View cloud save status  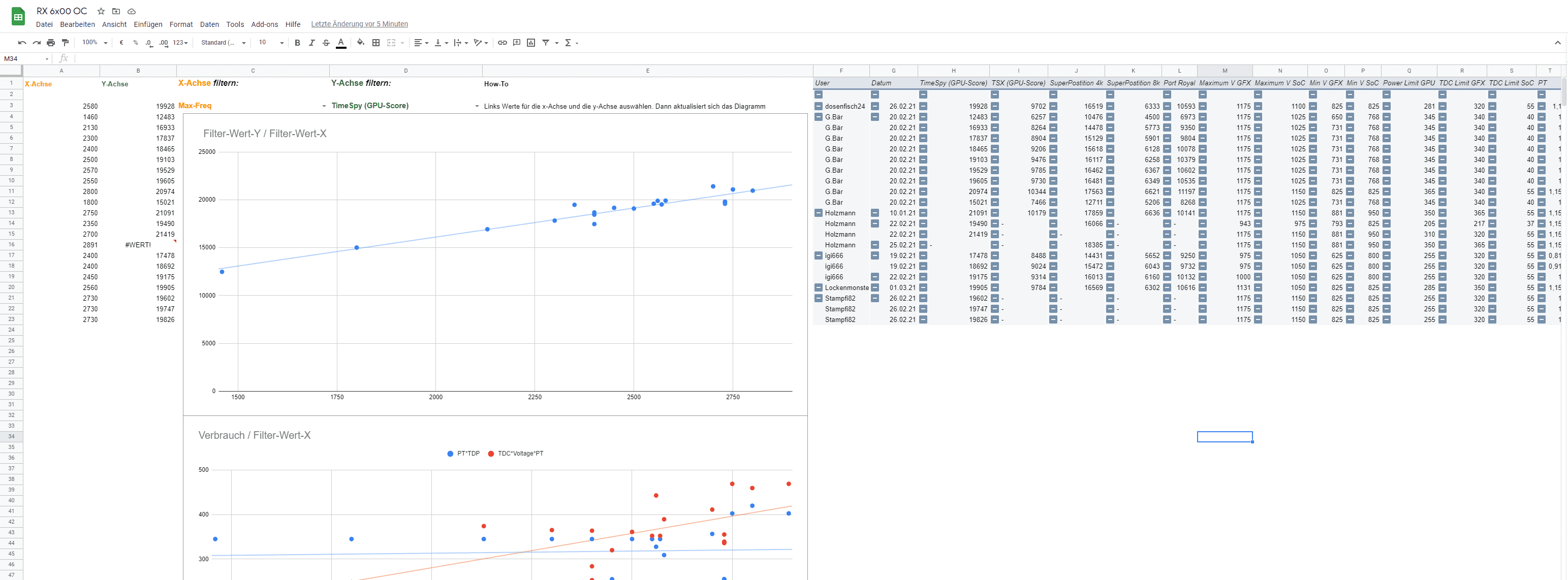pyautogui.click(x=132, y=11)
